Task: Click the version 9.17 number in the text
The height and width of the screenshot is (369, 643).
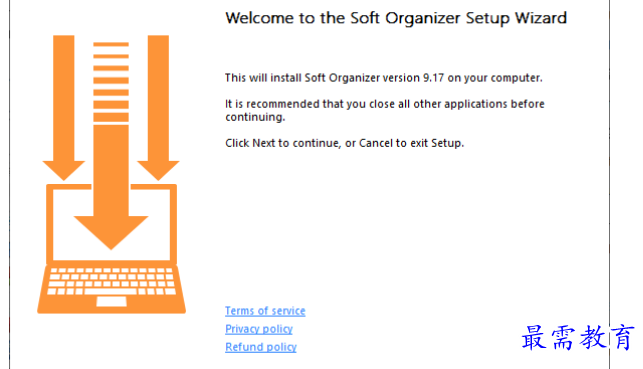Action: (x=433, y=78)
